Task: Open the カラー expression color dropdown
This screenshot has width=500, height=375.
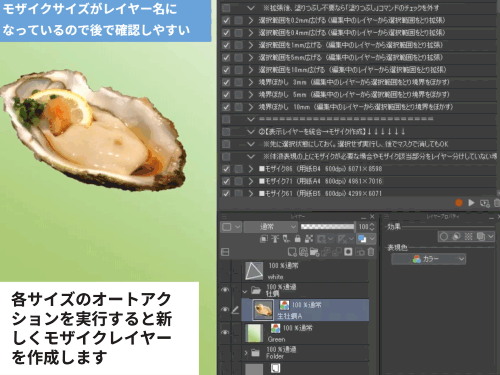Action: point(428,259)
